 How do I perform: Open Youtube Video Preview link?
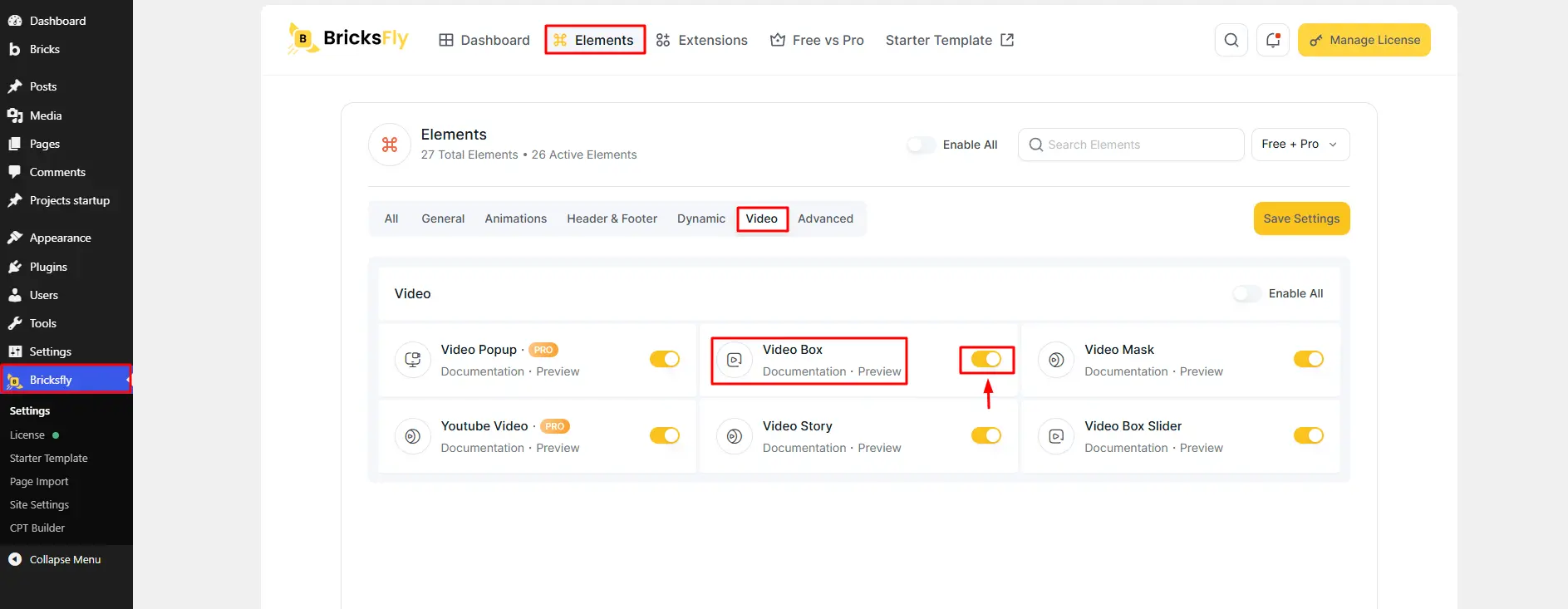tap(558, 448)
